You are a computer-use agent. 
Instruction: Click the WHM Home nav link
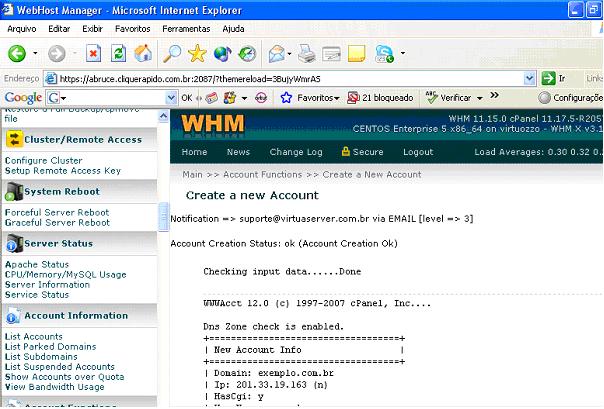coord(194,152)
